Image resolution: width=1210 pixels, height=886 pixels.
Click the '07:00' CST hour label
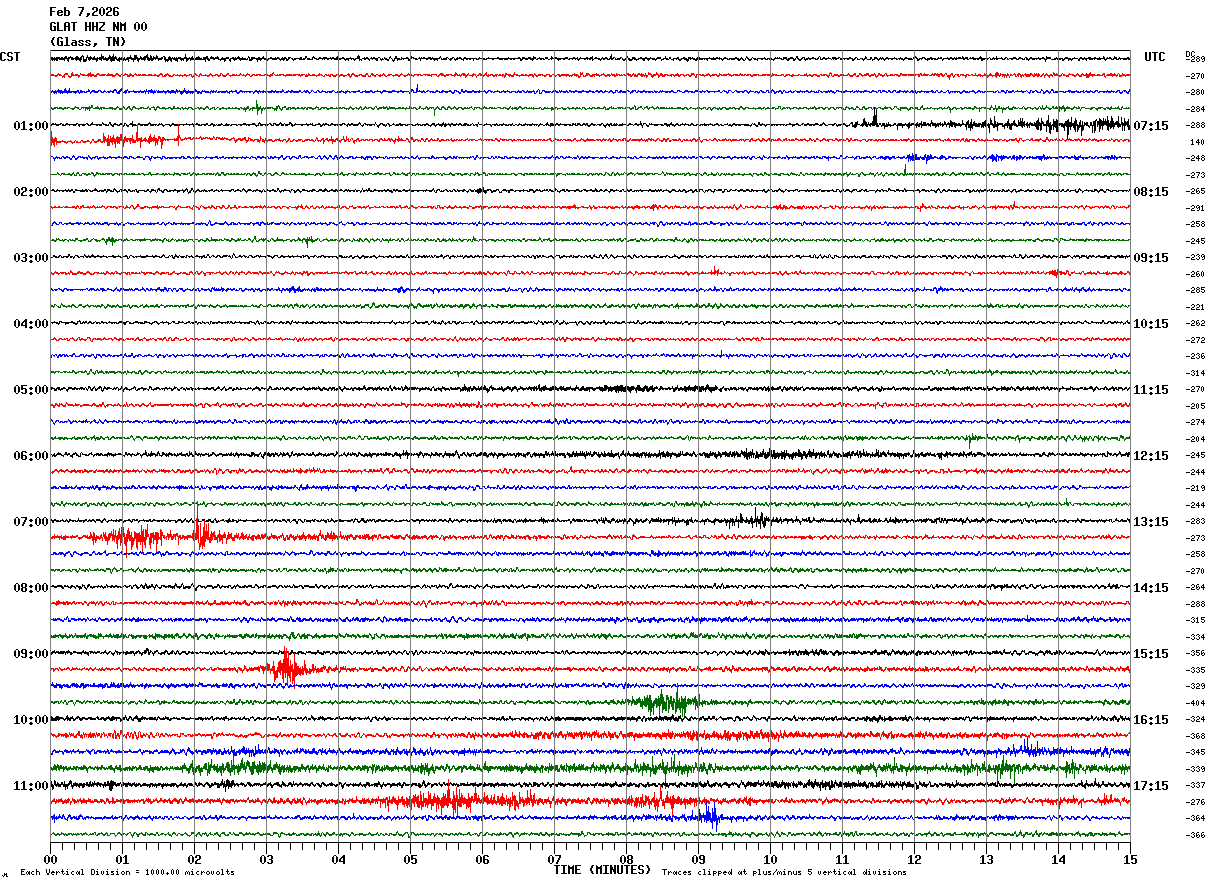pos(31,522)
